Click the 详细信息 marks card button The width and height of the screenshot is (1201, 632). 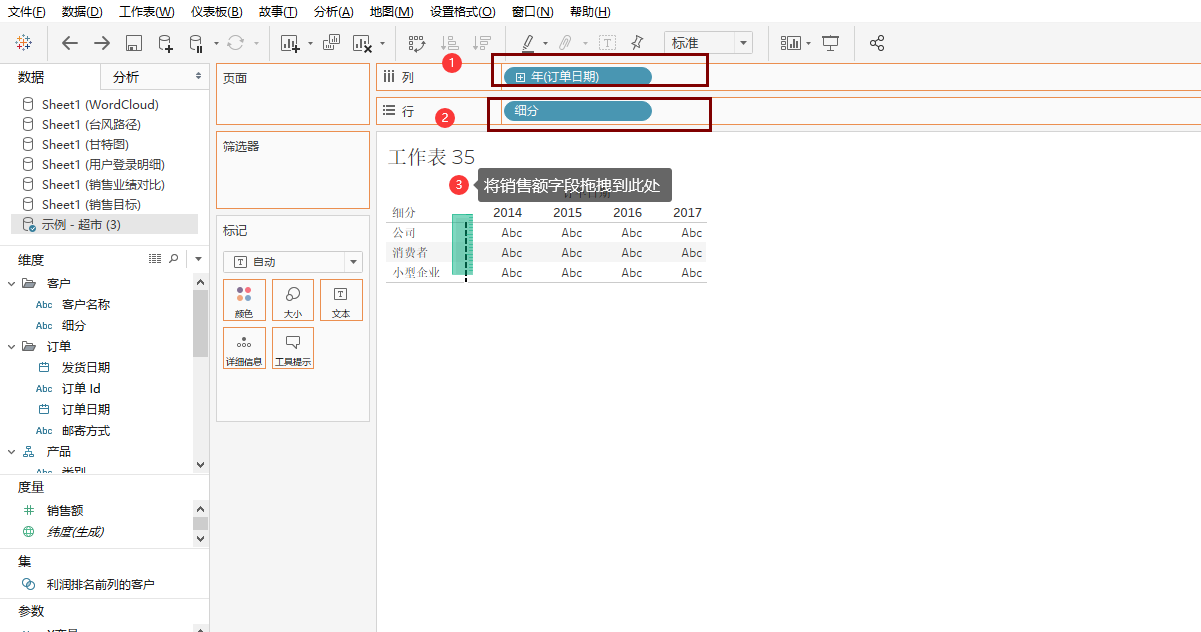point(244,348)
